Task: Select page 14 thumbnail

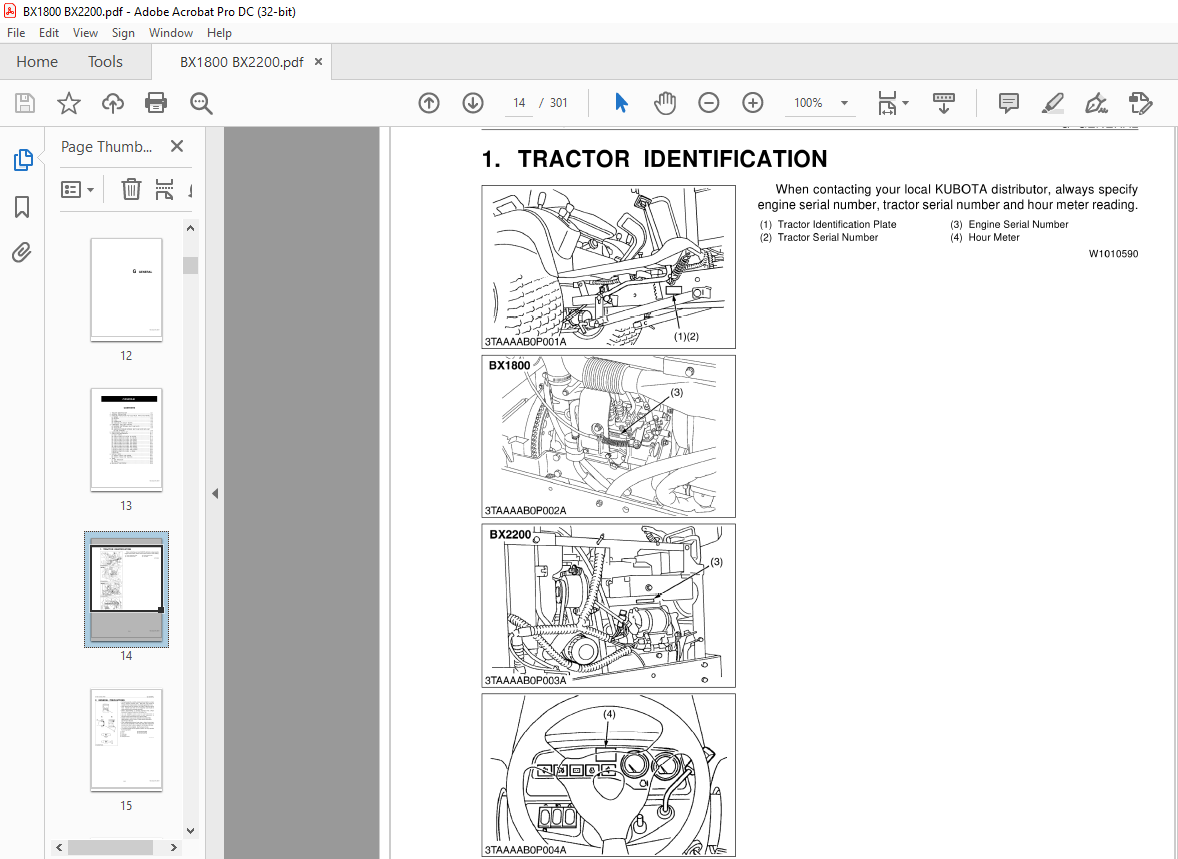Action: click(126, 589)
